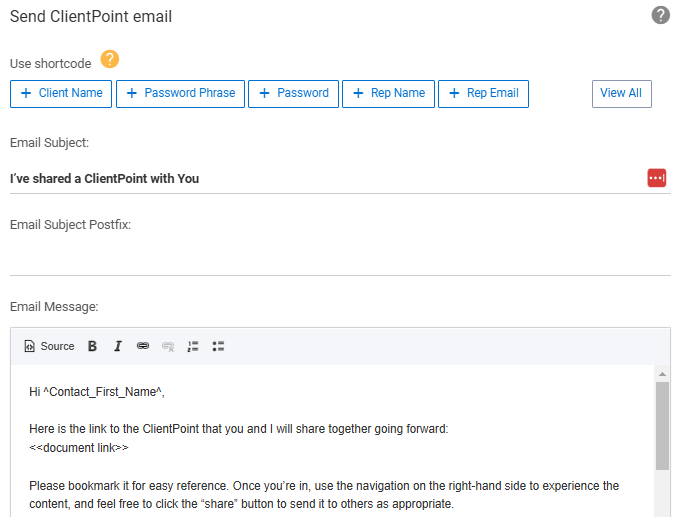Add the Password Phrase shortcode
Screen dimensions: 679x517
tap(180, 94)
